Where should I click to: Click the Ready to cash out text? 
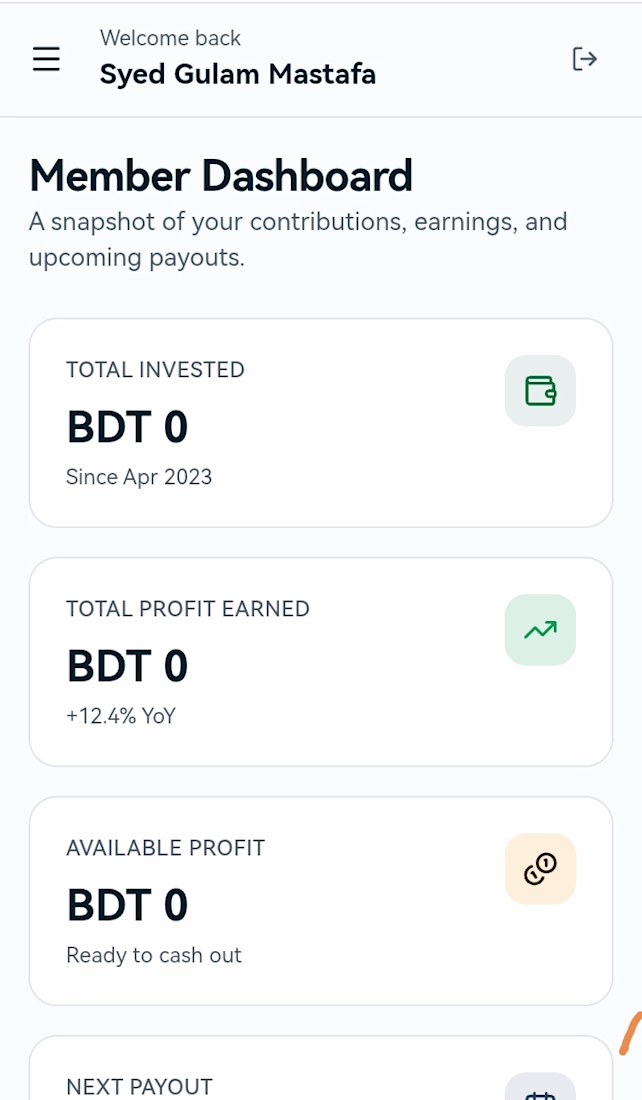154,955
